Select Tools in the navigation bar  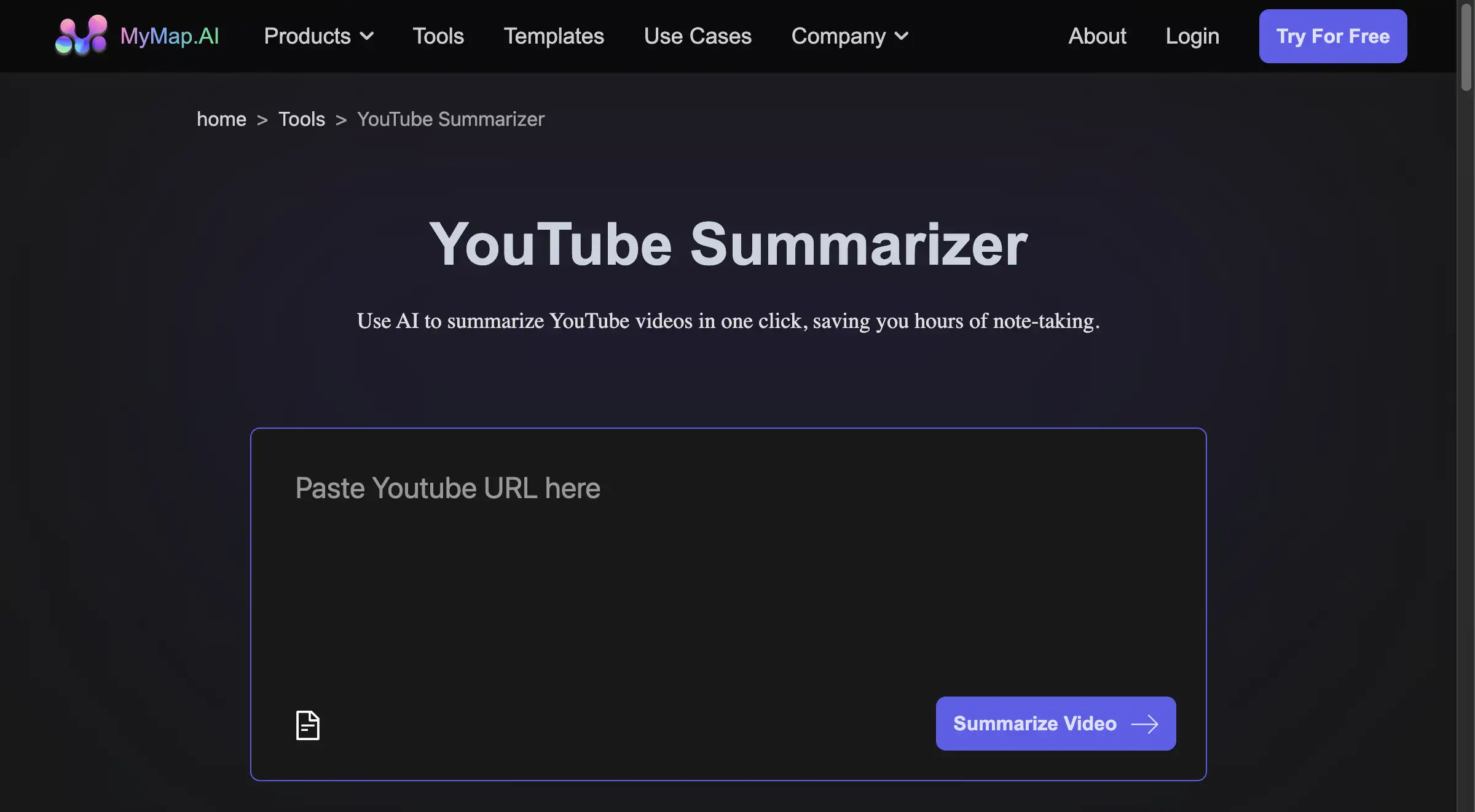point(438,36)
